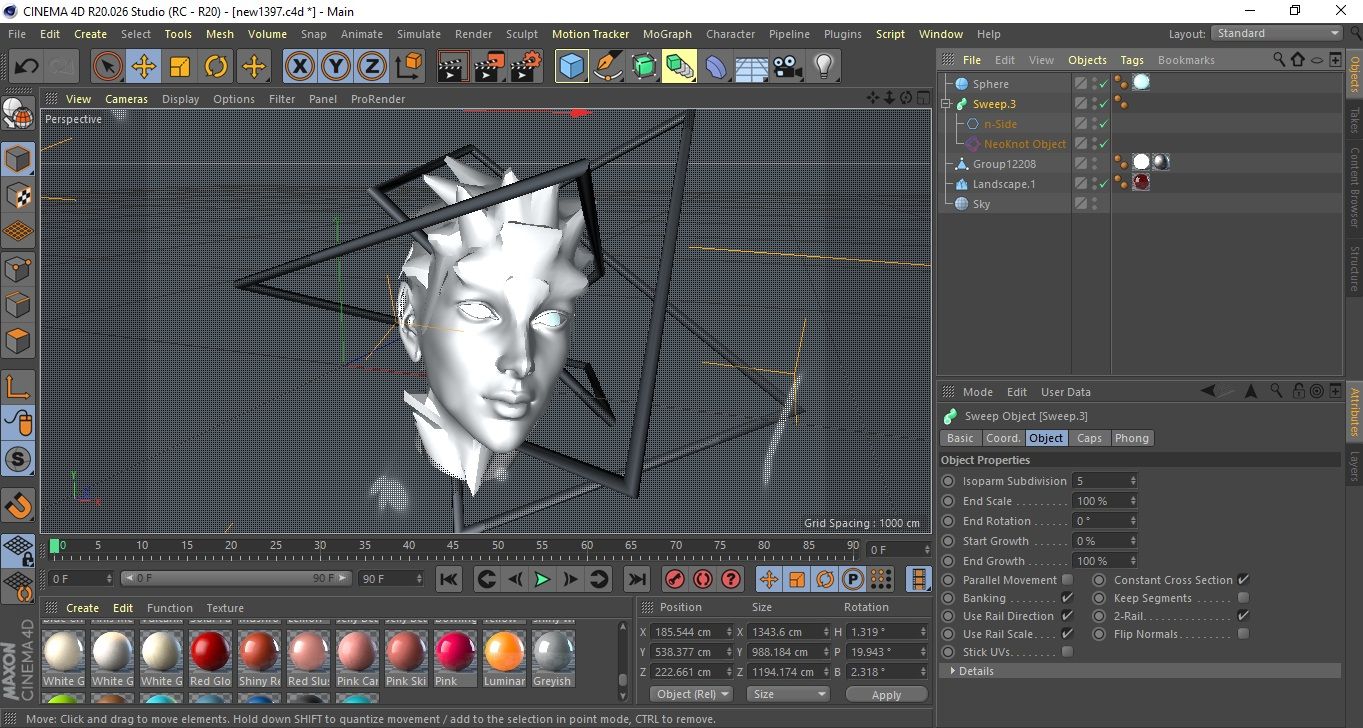Viewport: 1363px width, 728px height.
Task: Open the Object (Rel) coordinate dropdown
Action: (691, 694)
